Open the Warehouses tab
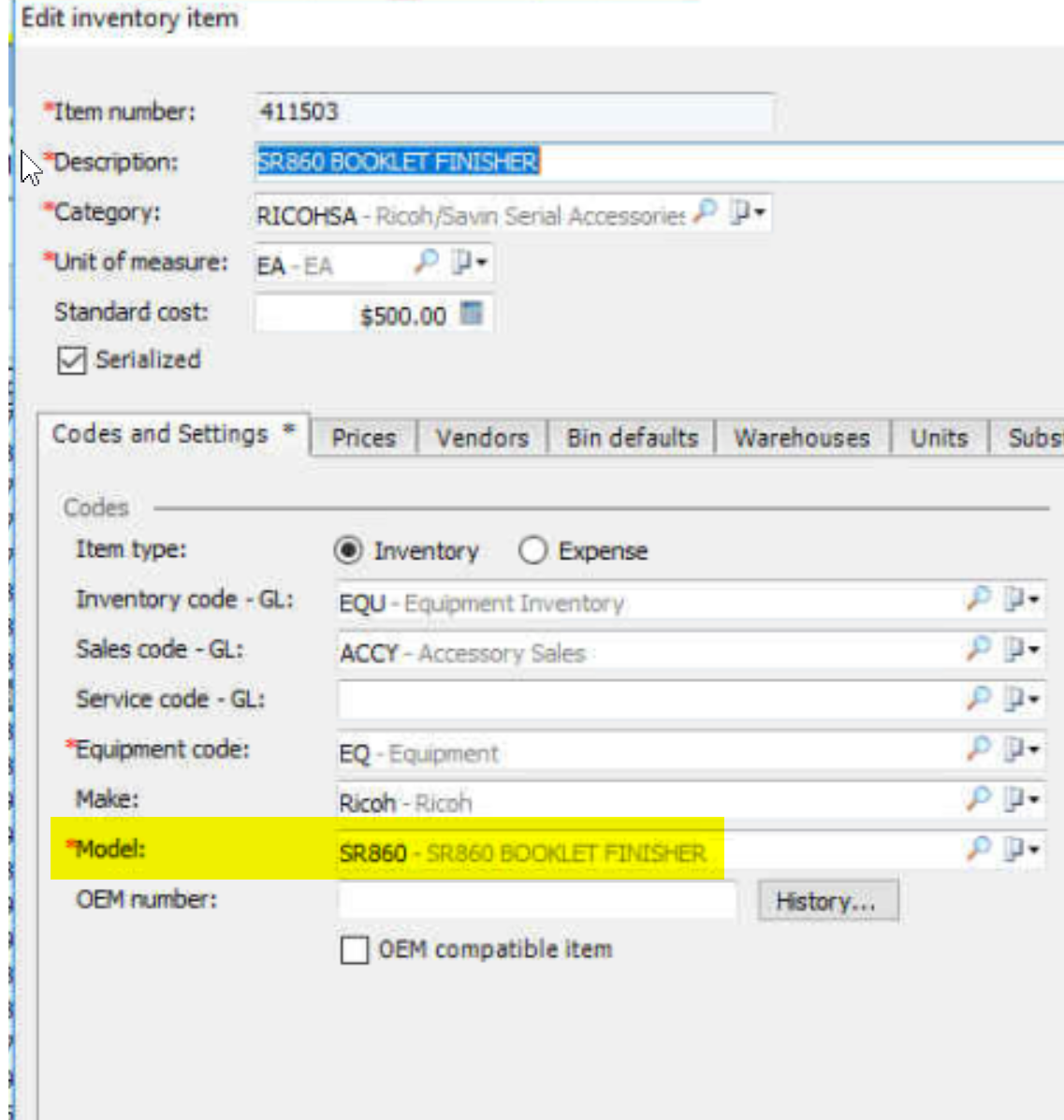The height and width of the screenshot is (1120, 1064). (x=802, y=437)
